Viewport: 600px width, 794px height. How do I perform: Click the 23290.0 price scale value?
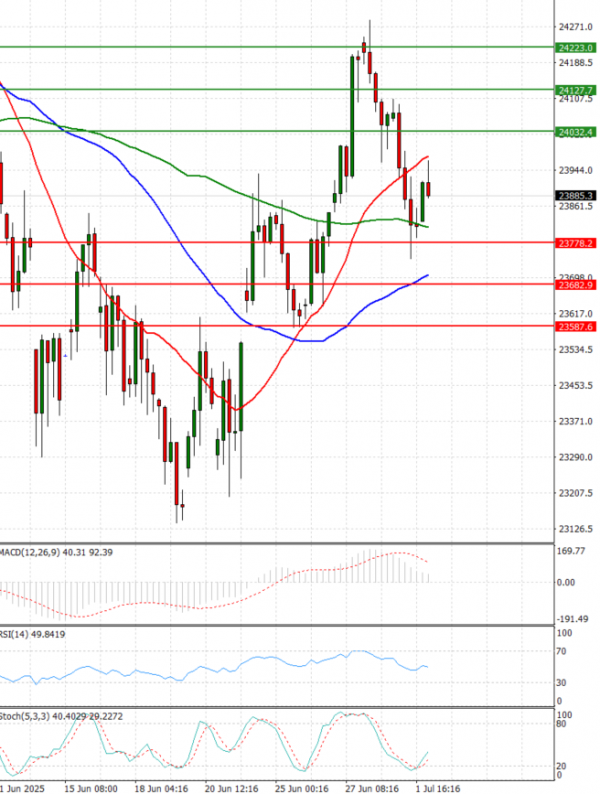(x=575, y=457)
